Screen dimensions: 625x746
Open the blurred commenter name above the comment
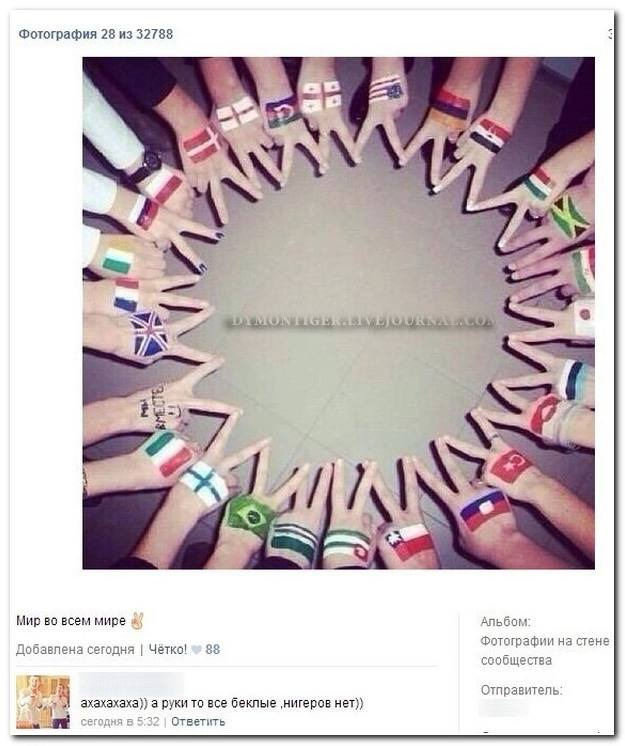(131, 684)
